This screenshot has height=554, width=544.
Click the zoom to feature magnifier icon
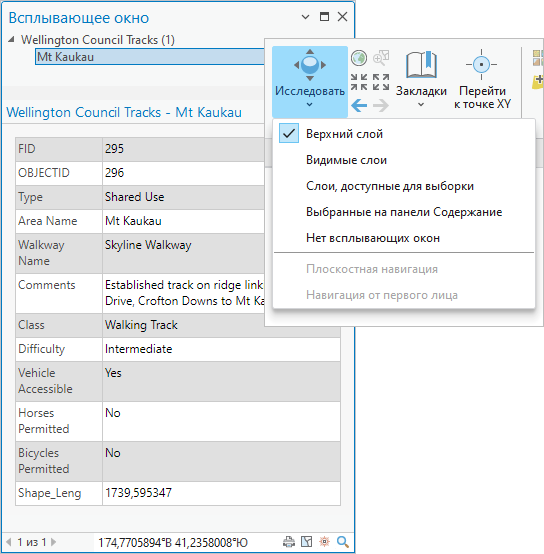click(342, 542)
